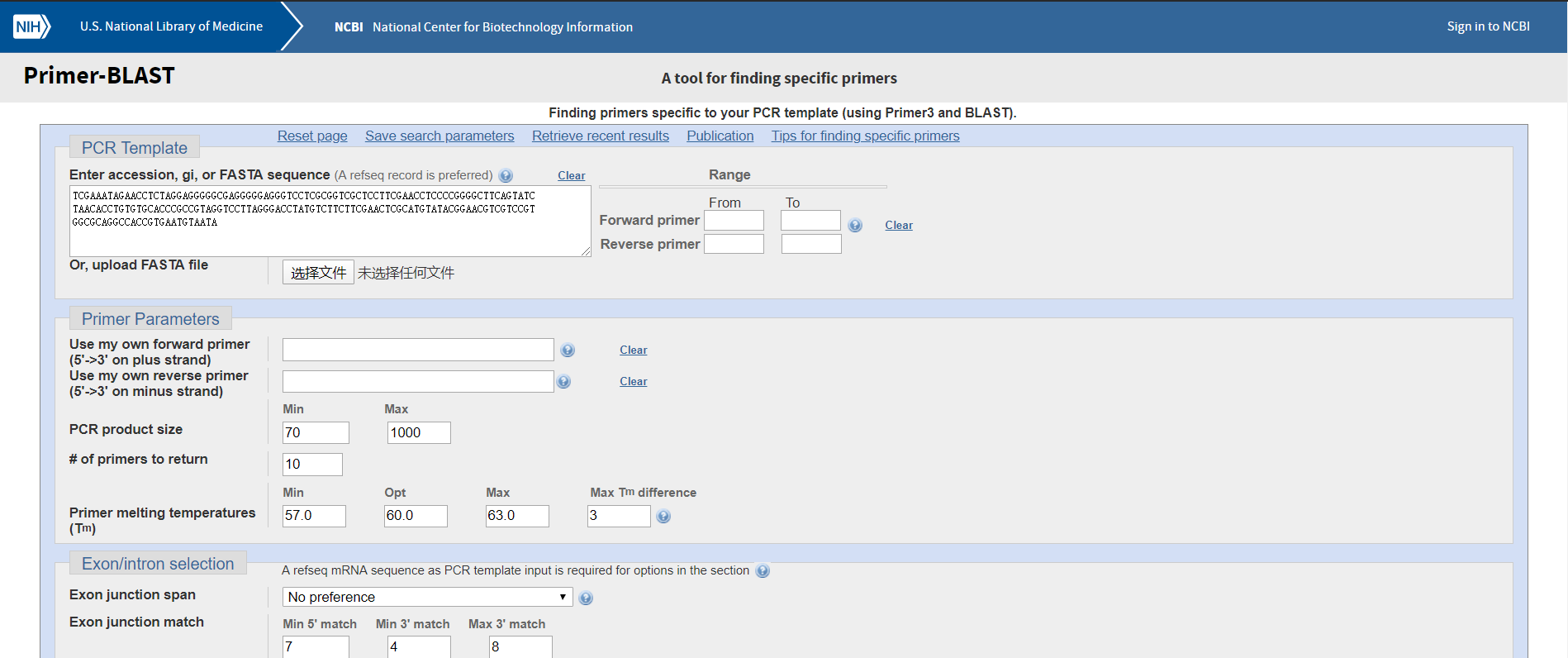
Task: Open Save search parameters link
Action: pyautogui.click(x=440, y=136)
